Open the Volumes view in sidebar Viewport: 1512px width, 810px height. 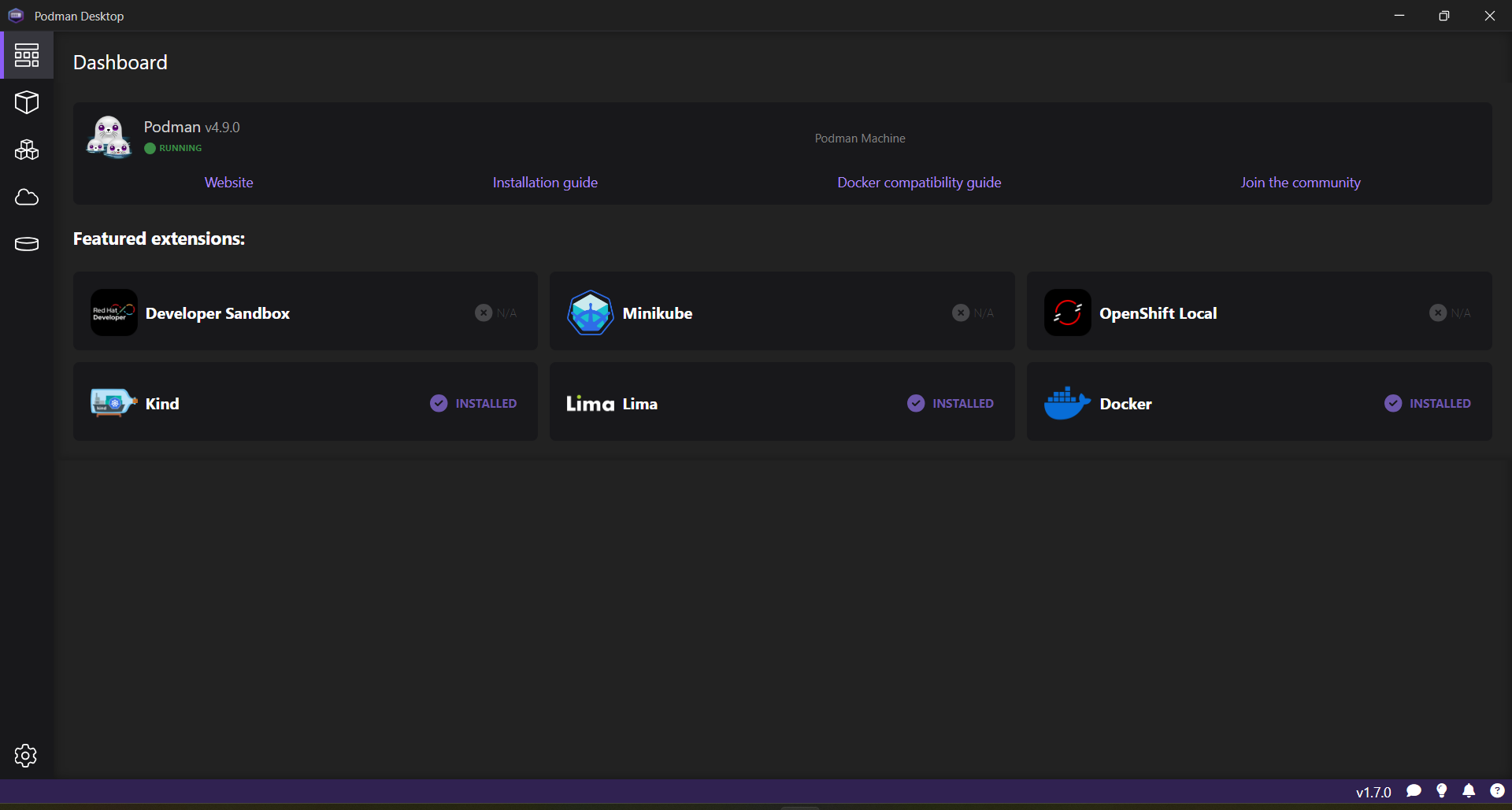point(27,244)
